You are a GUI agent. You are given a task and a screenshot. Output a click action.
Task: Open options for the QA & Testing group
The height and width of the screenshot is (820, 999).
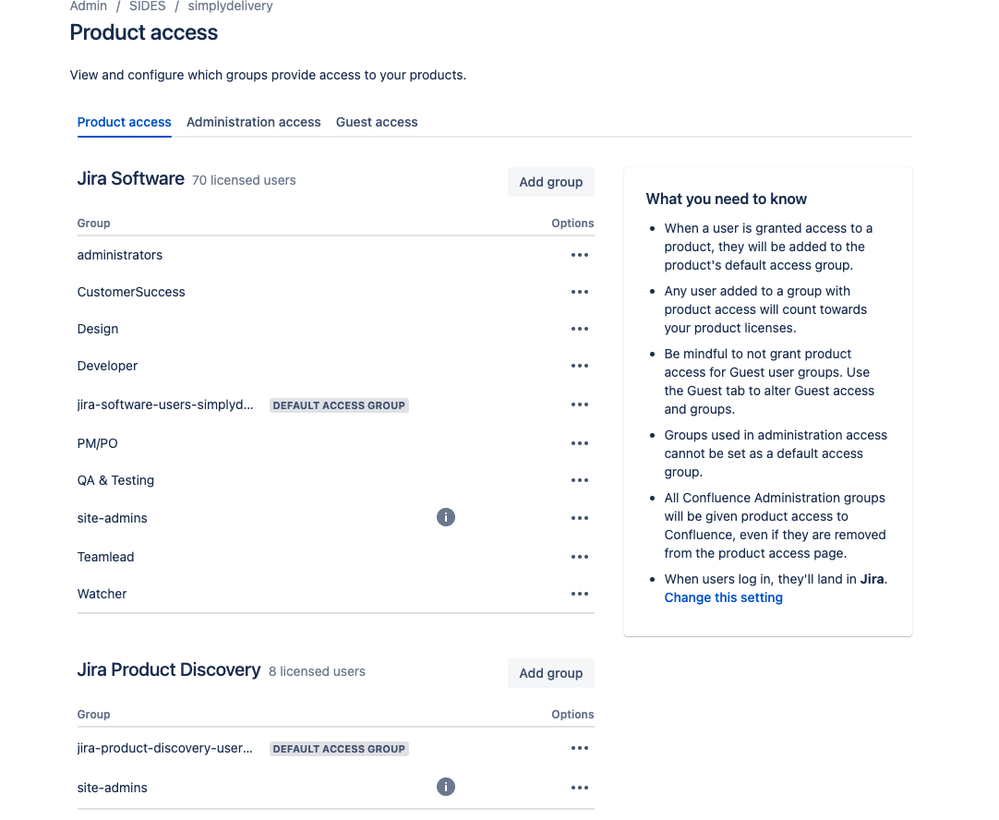[579, 480]
